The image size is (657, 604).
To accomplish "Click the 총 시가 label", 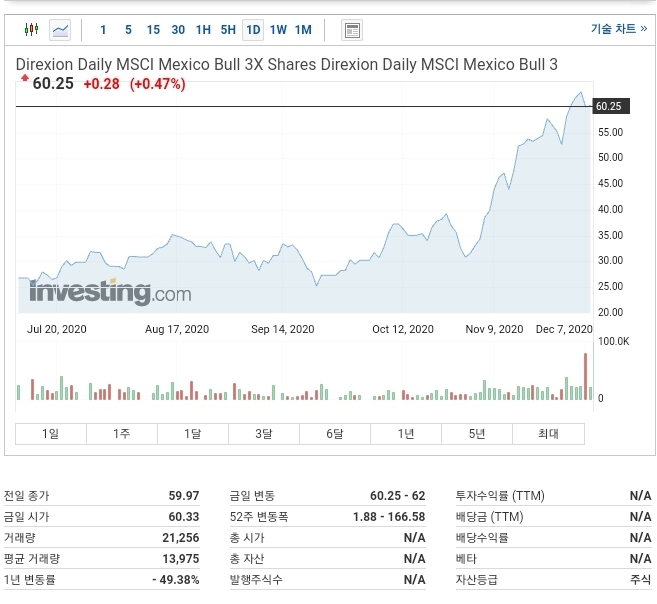I will (x=247, y=537).
